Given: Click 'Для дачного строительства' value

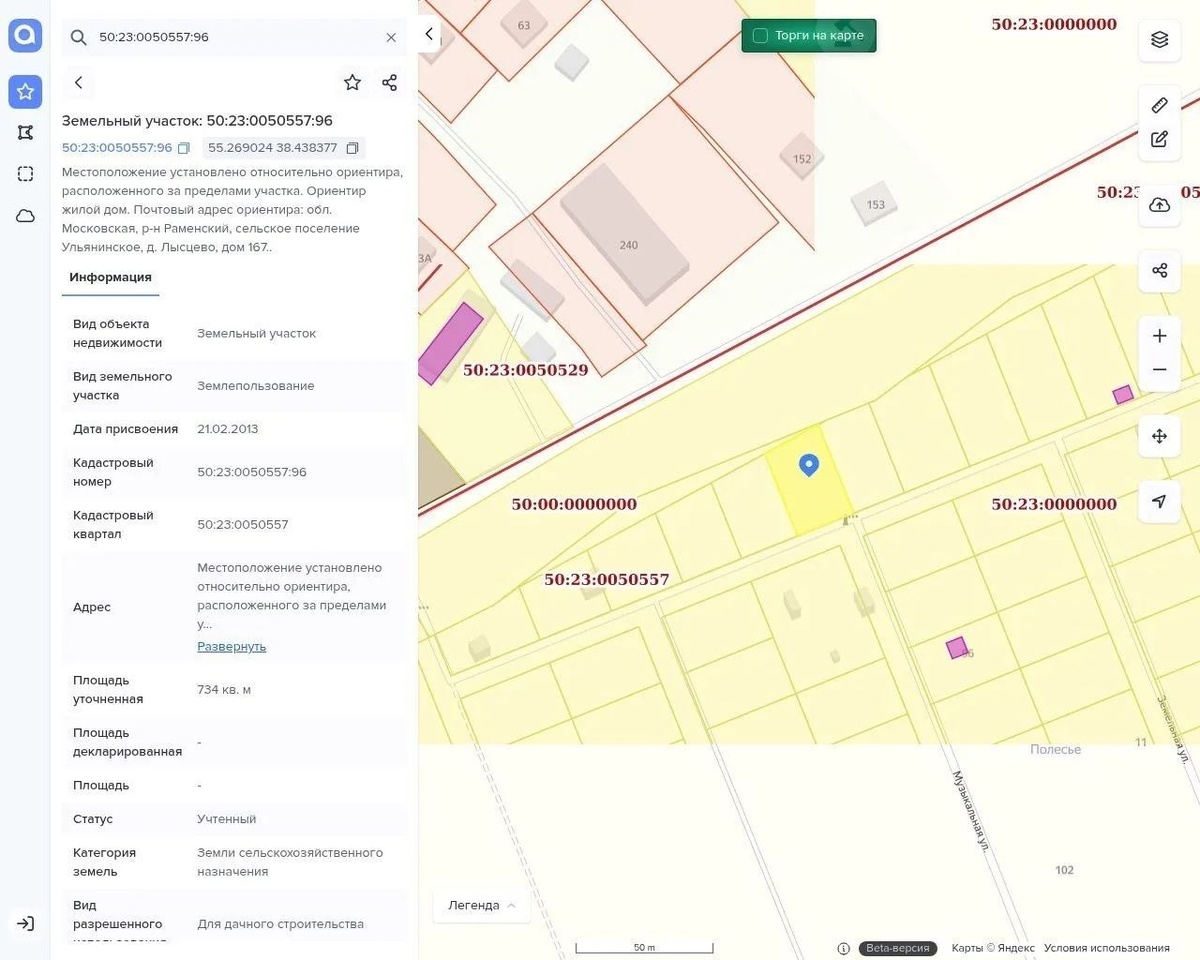Looking at the screenshot, I should (280, 924).
